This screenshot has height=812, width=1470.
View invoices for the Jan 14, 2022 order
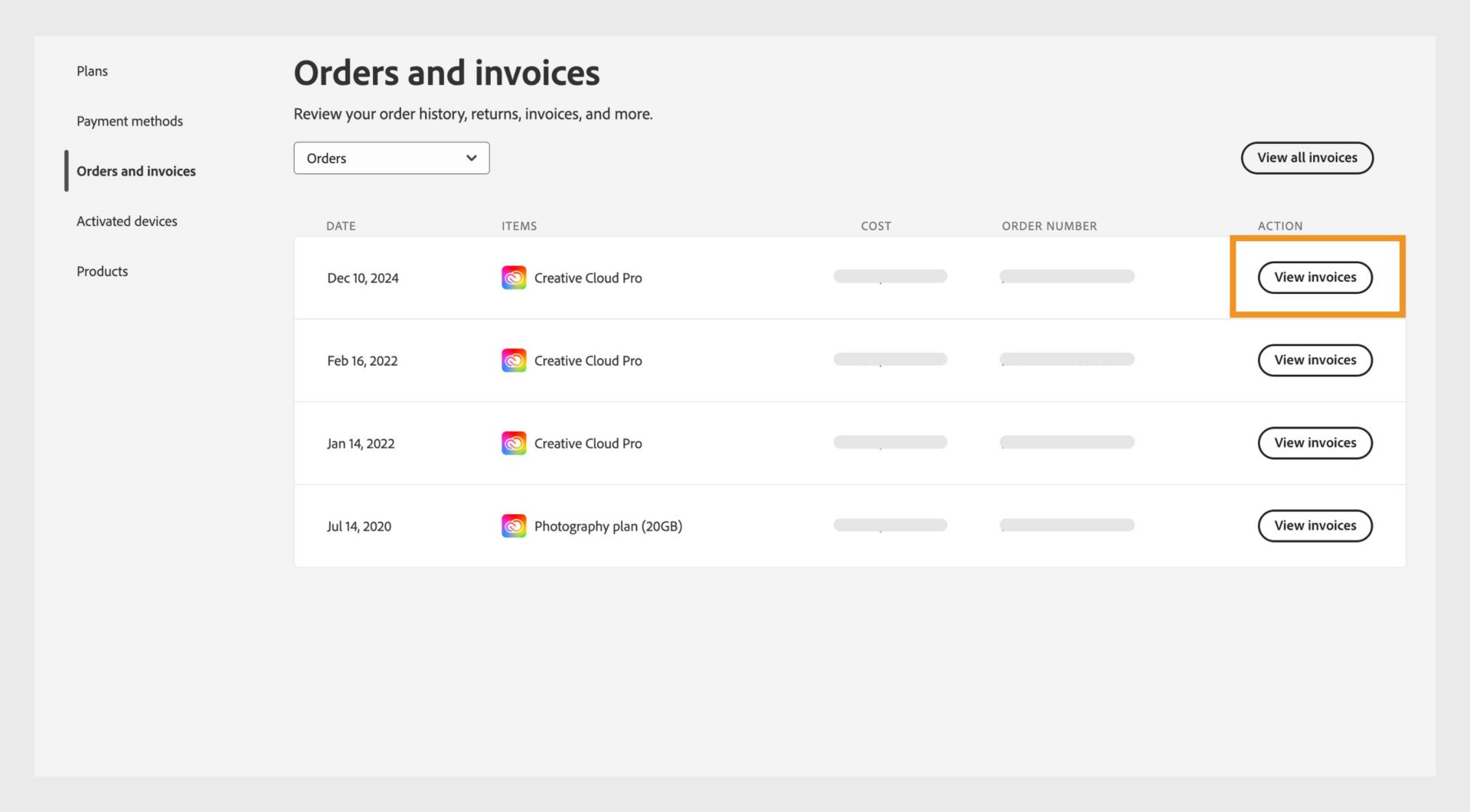1315,442
